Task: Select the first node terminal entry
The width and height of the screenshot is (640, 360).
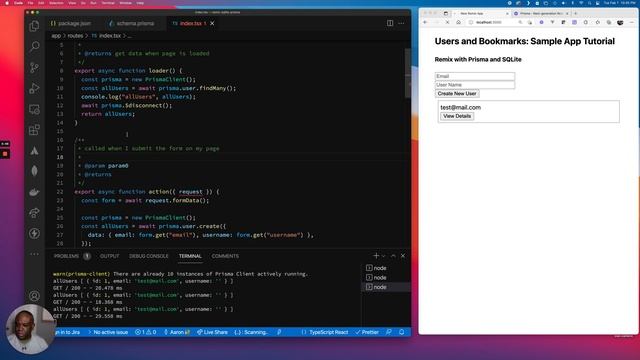Action: pos(386,268)
